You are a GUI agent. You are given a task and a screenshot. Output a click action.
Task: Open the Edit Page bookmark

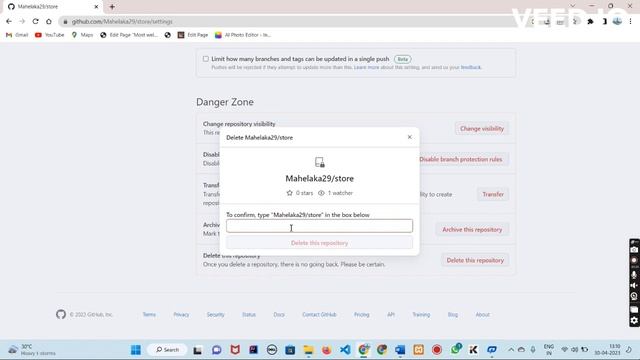193,35
